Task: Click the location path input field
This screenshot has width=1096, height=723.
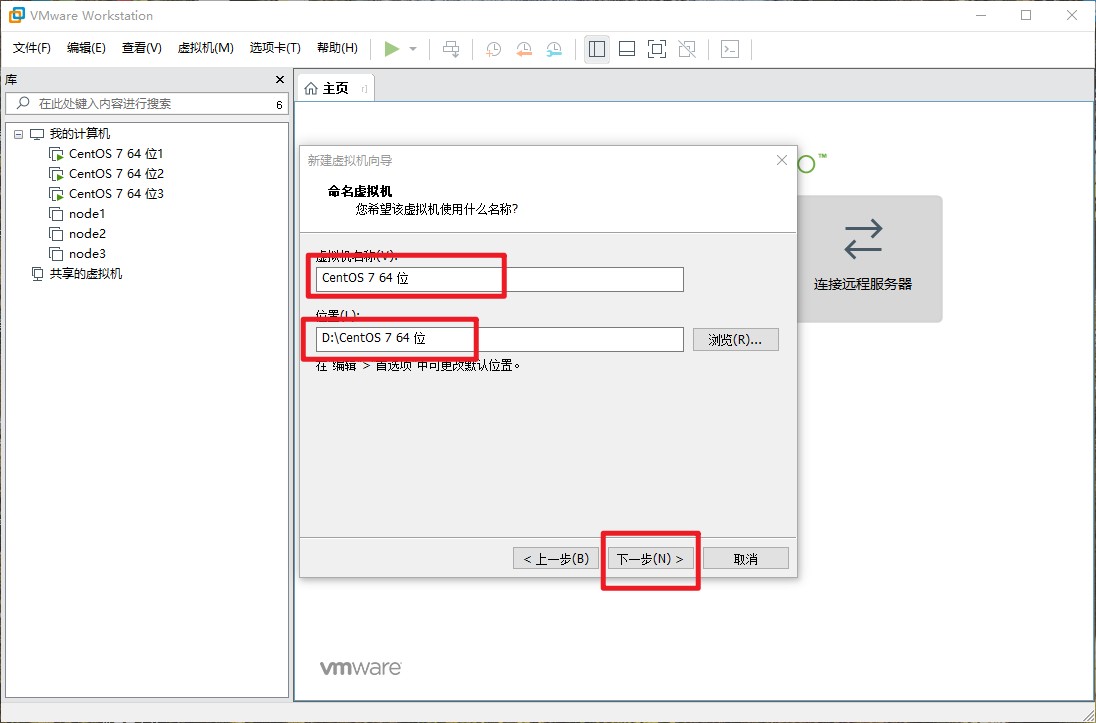Action: pos(499,338)
